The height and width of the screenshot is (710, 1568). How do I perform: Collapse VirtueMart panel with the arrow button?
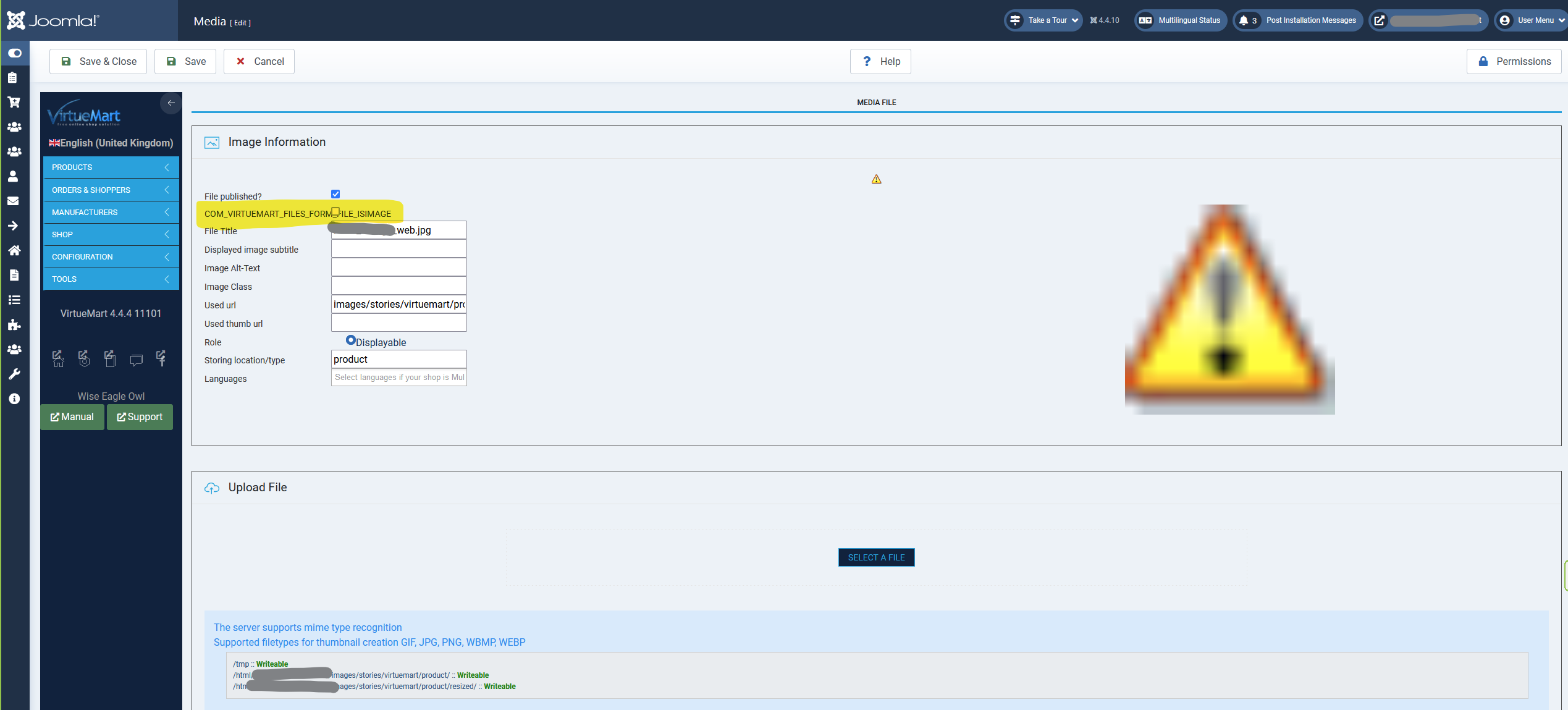(171, 103)
